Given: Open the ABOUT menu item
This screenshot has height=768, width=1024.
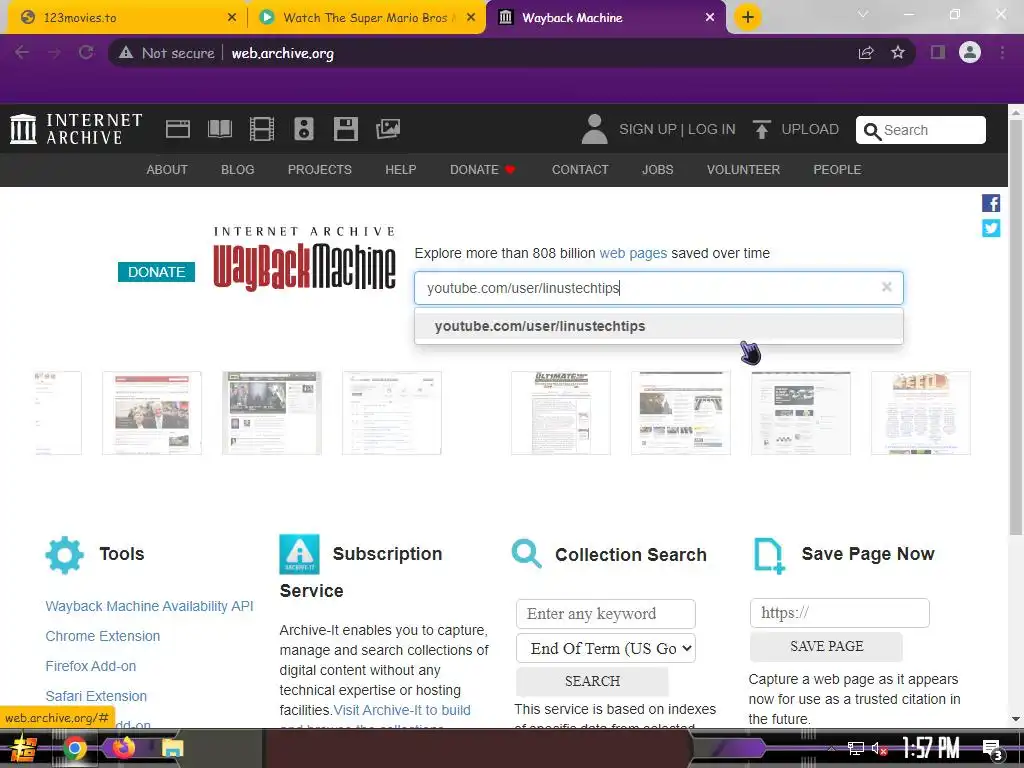Looking at the screenshot, I should click(x=167, y=170).
